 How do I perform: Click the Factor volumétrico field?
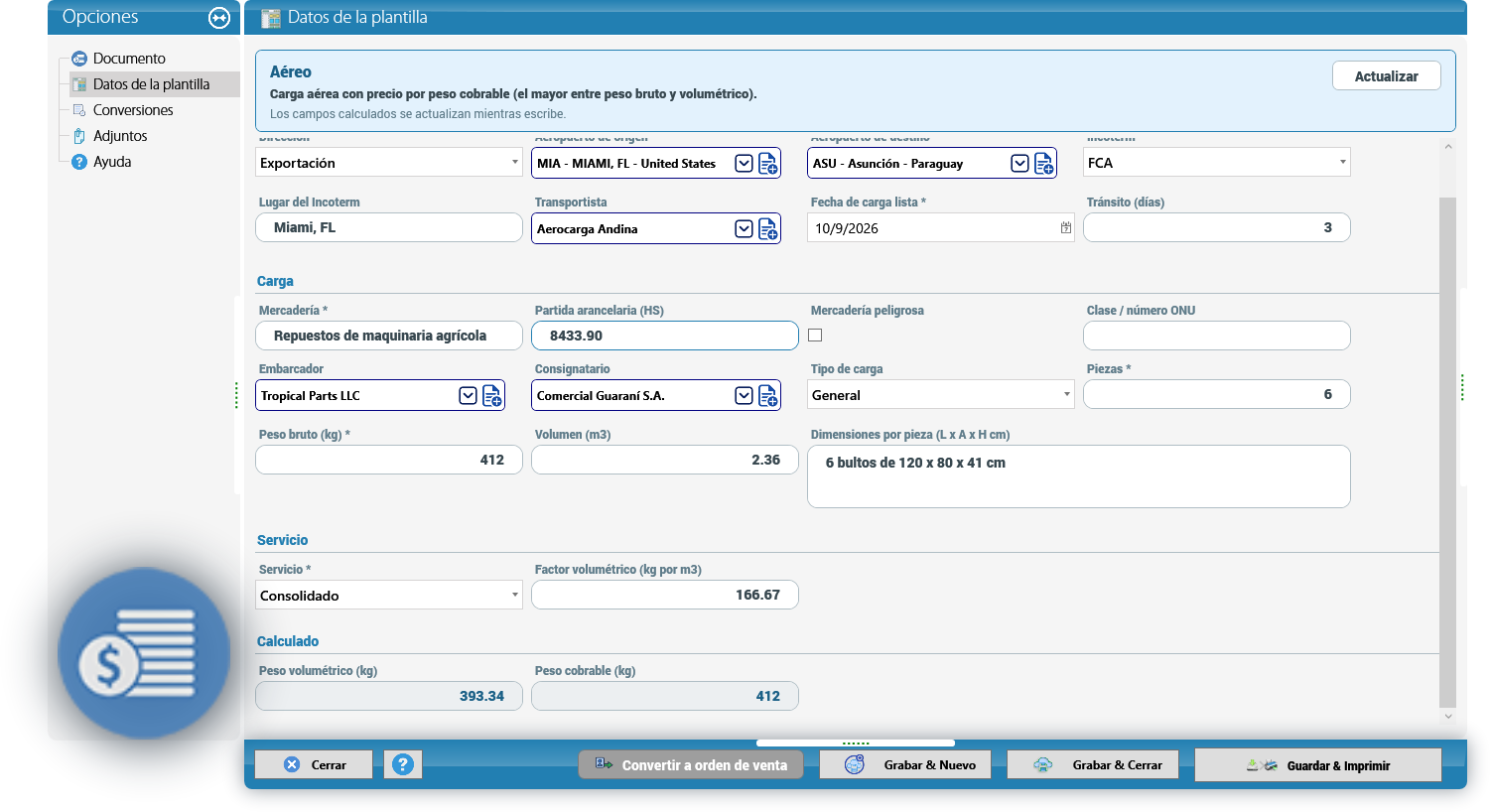click(x=665, y=595)
